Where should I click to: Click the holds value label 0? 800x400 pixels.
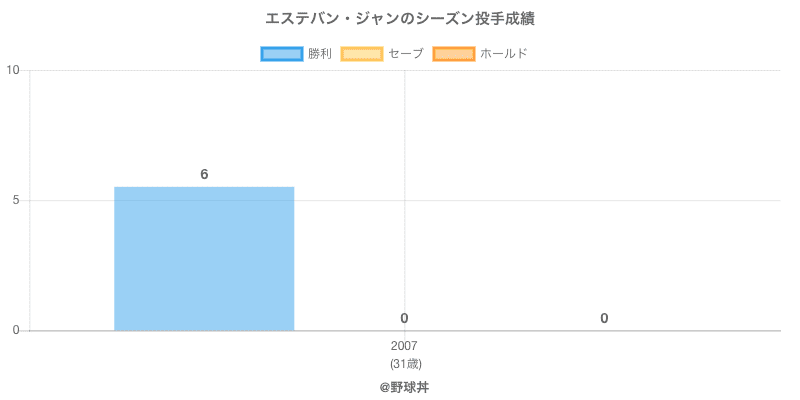tap(604, 318)
